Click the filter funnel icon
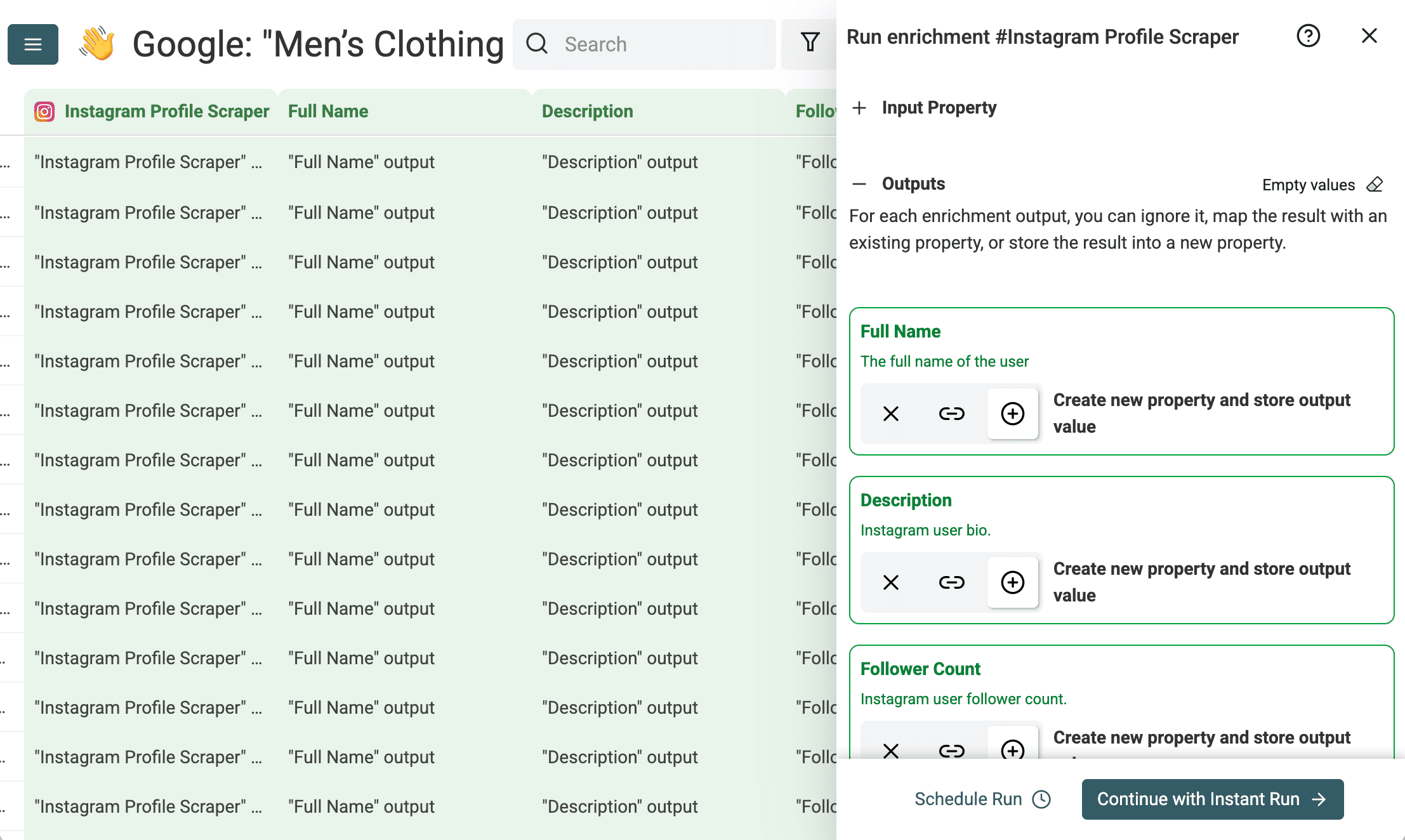This screenshot has height=840, width=1405. [x=810, y=43]
